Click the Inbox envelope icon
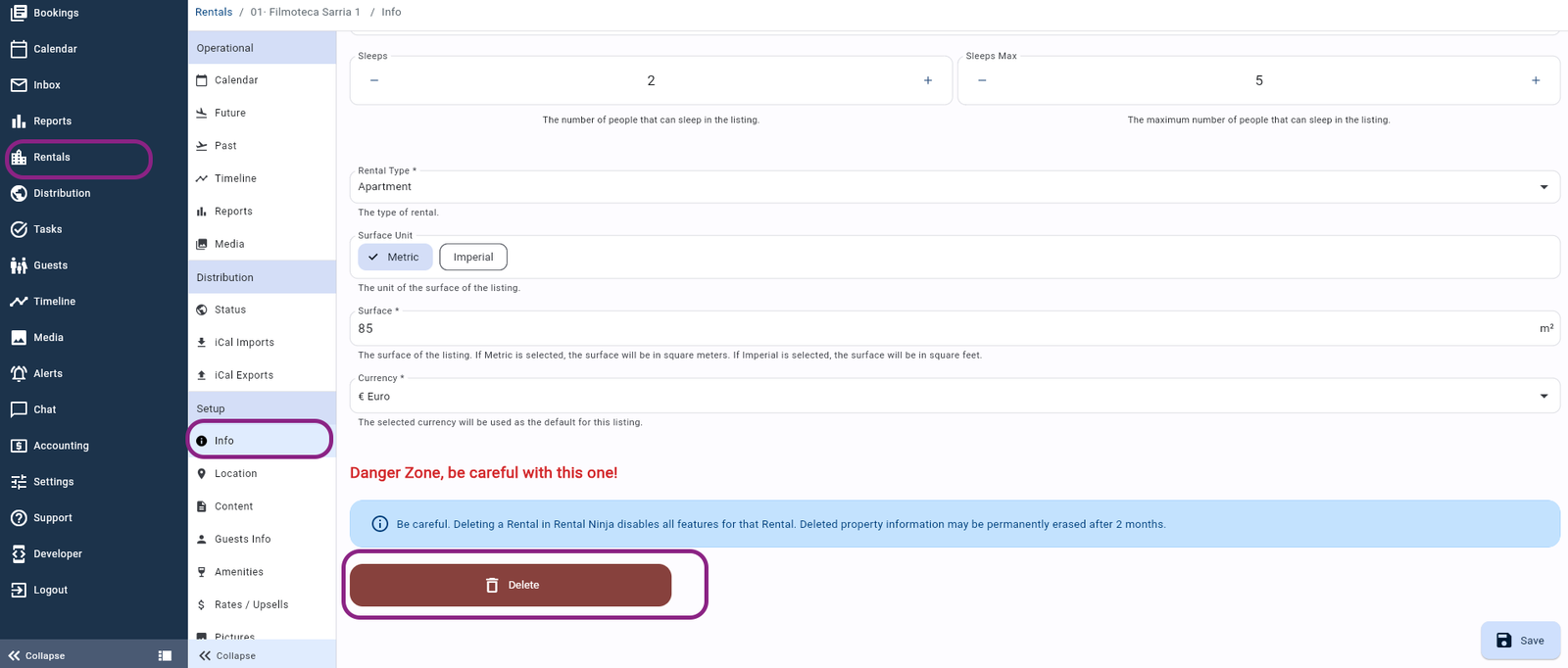The height and width of the screenshot is (668, 1568). (x=19, y=85)
